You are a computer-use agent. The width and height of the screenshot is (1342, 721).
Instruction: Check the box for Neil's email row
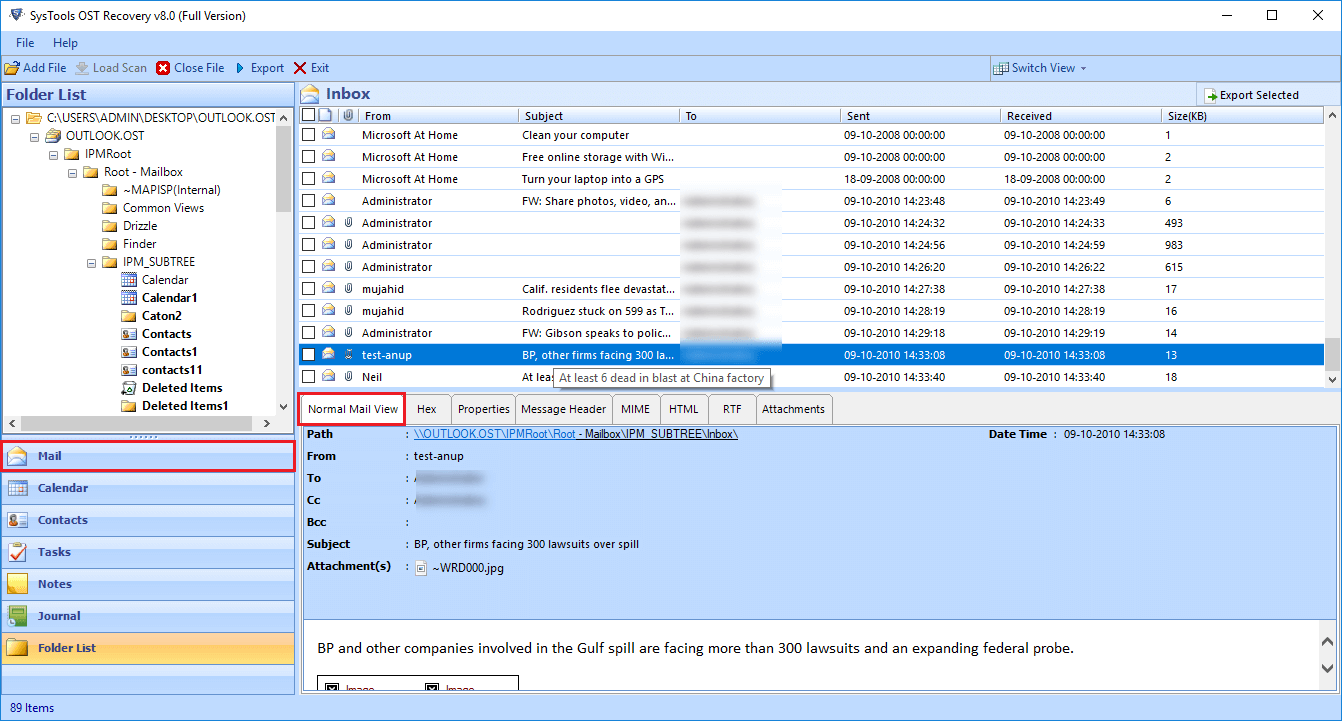[309, 377]
